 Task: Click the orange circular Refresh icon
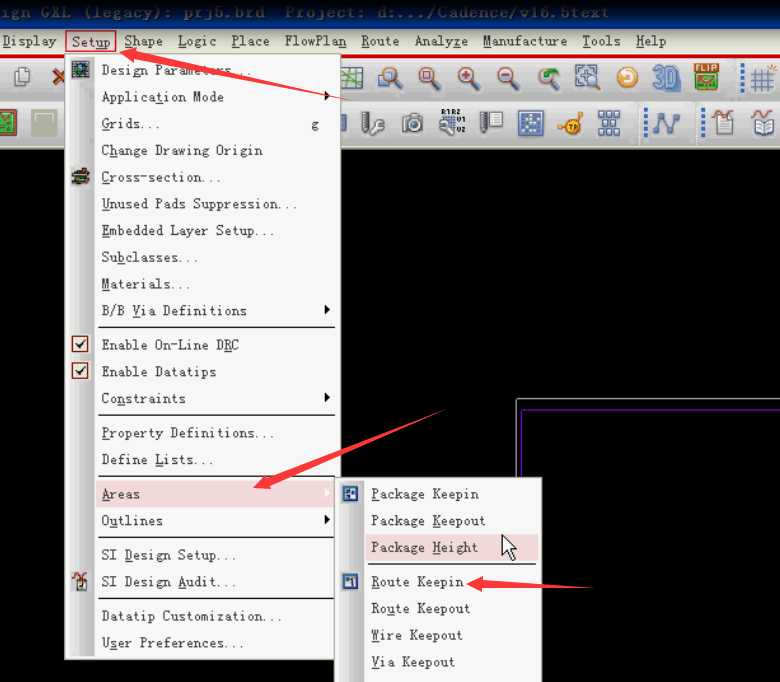627,78
